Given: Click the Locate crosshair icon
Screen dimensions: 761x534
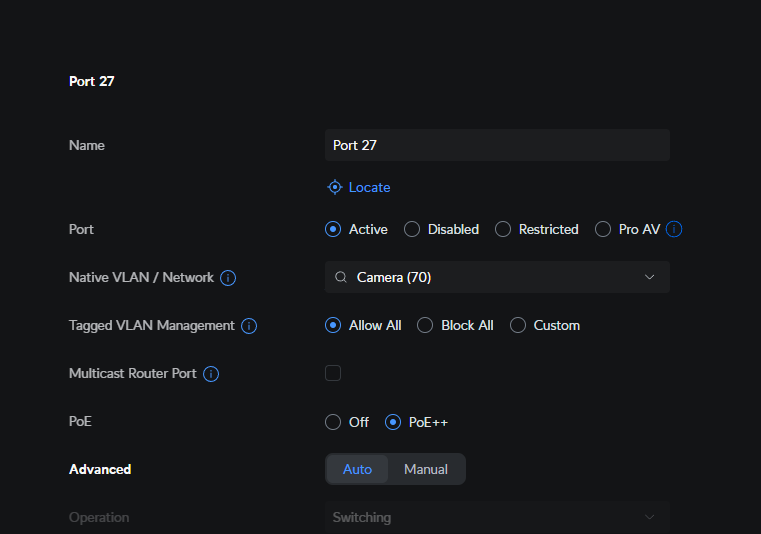Looking at the screenshot, I should 335,187.
